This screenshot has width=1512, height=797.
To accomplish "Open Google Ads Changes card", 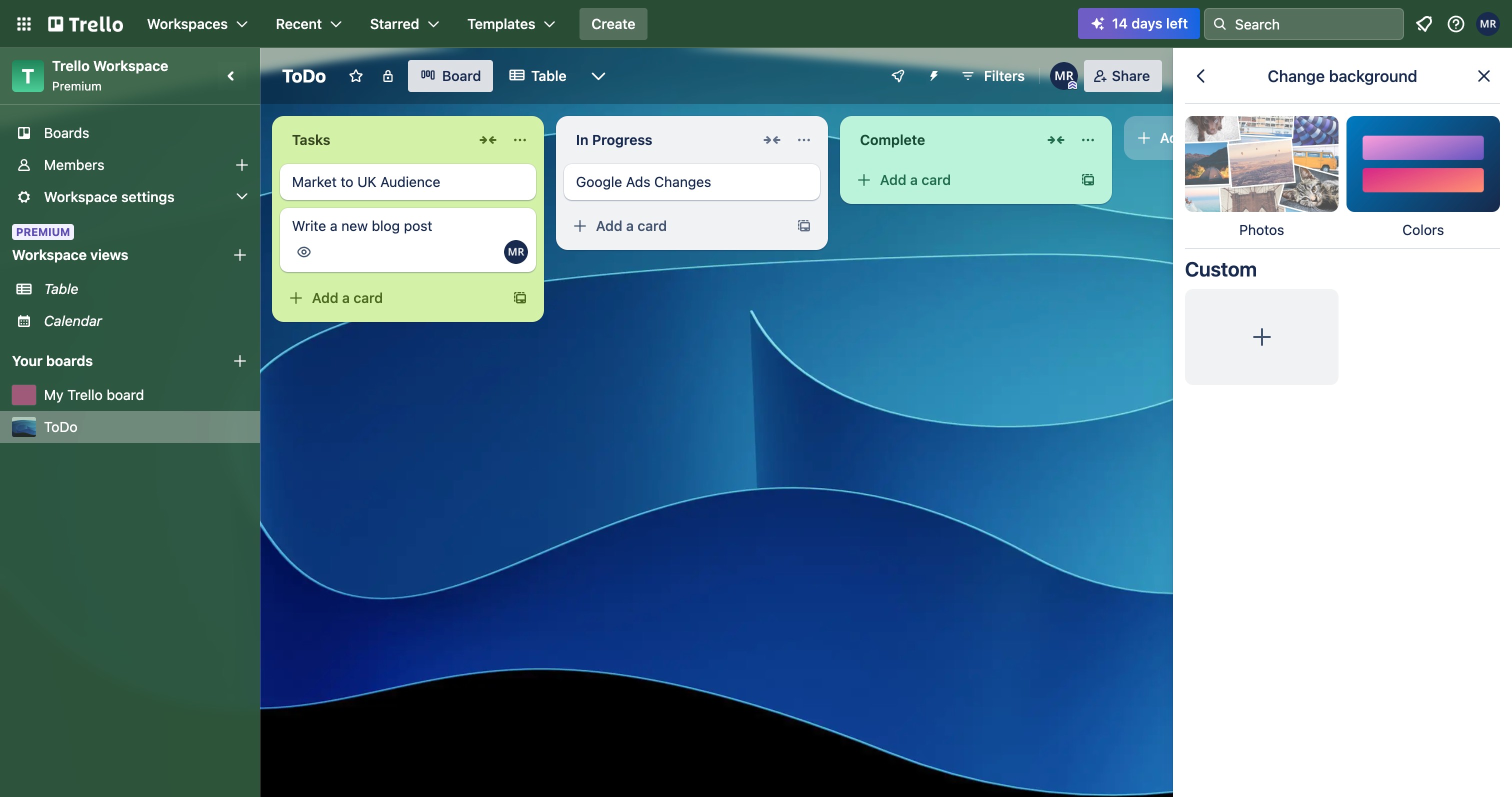I will [x=691, y=182].
